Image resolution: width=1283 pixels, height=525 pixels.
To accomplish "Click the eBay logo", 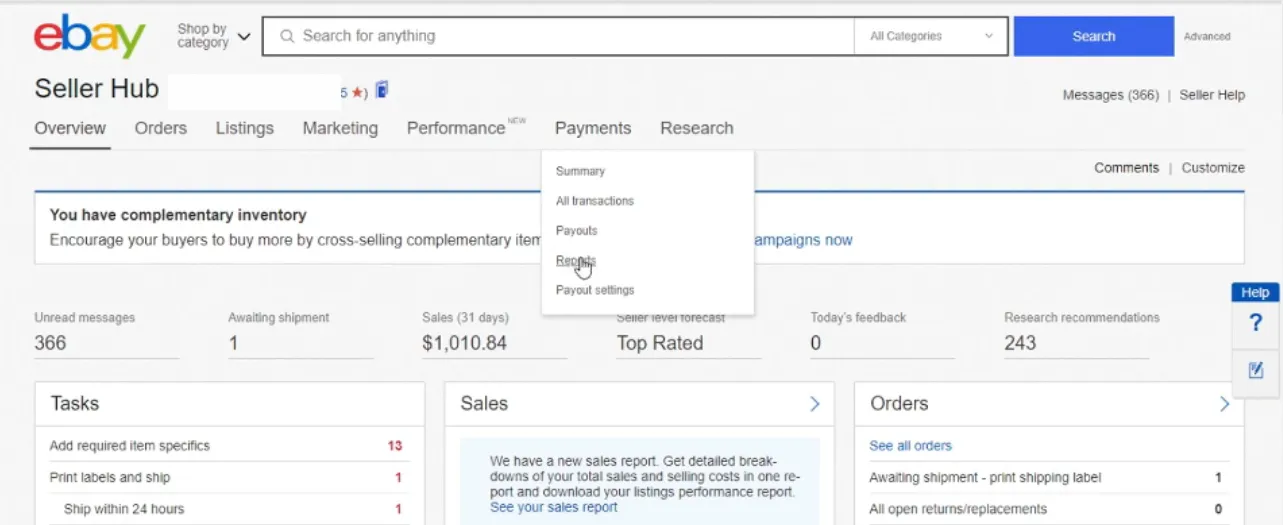I will pyautogui.click(x=90, y=36).
